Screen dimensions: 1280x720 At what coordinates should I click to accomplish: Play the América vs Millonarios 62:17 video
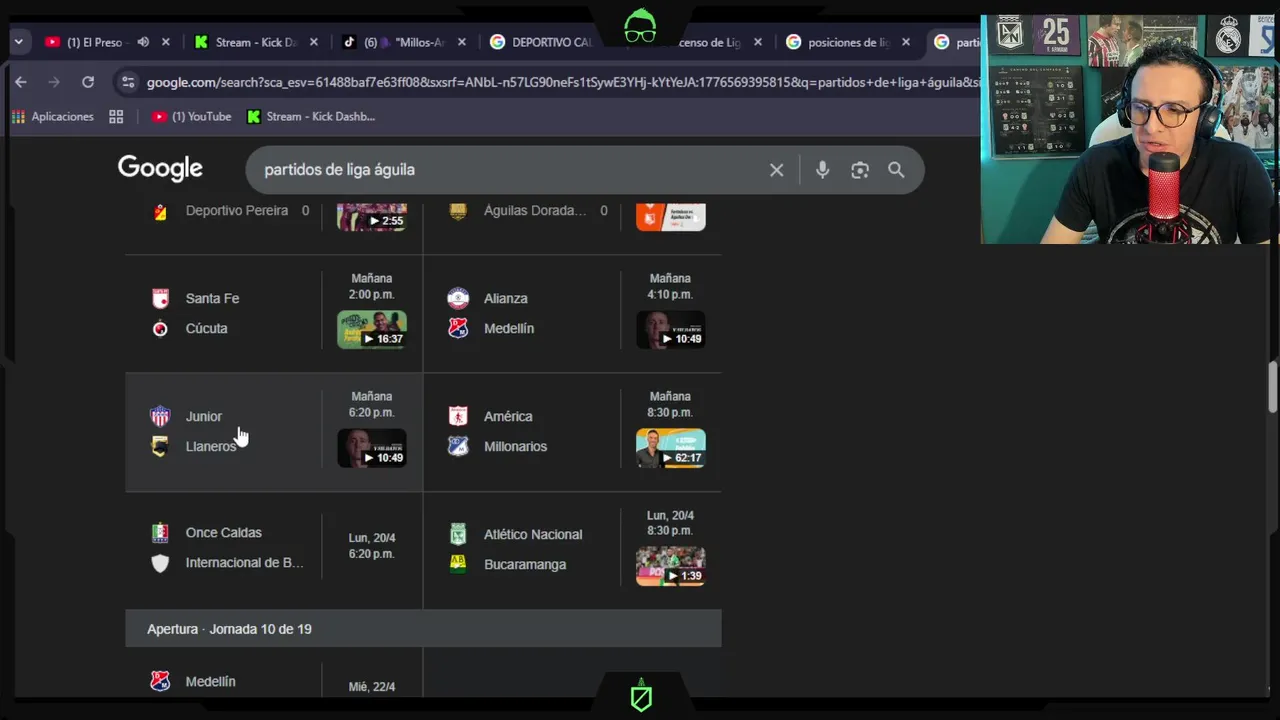671,448
